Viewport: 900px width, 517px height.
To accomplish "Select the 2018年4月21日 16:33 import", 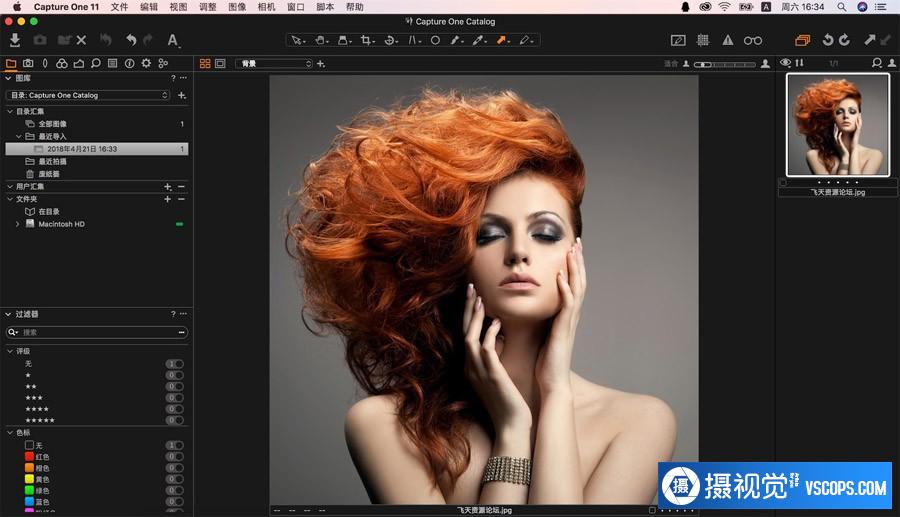I will tap(96, 149).
